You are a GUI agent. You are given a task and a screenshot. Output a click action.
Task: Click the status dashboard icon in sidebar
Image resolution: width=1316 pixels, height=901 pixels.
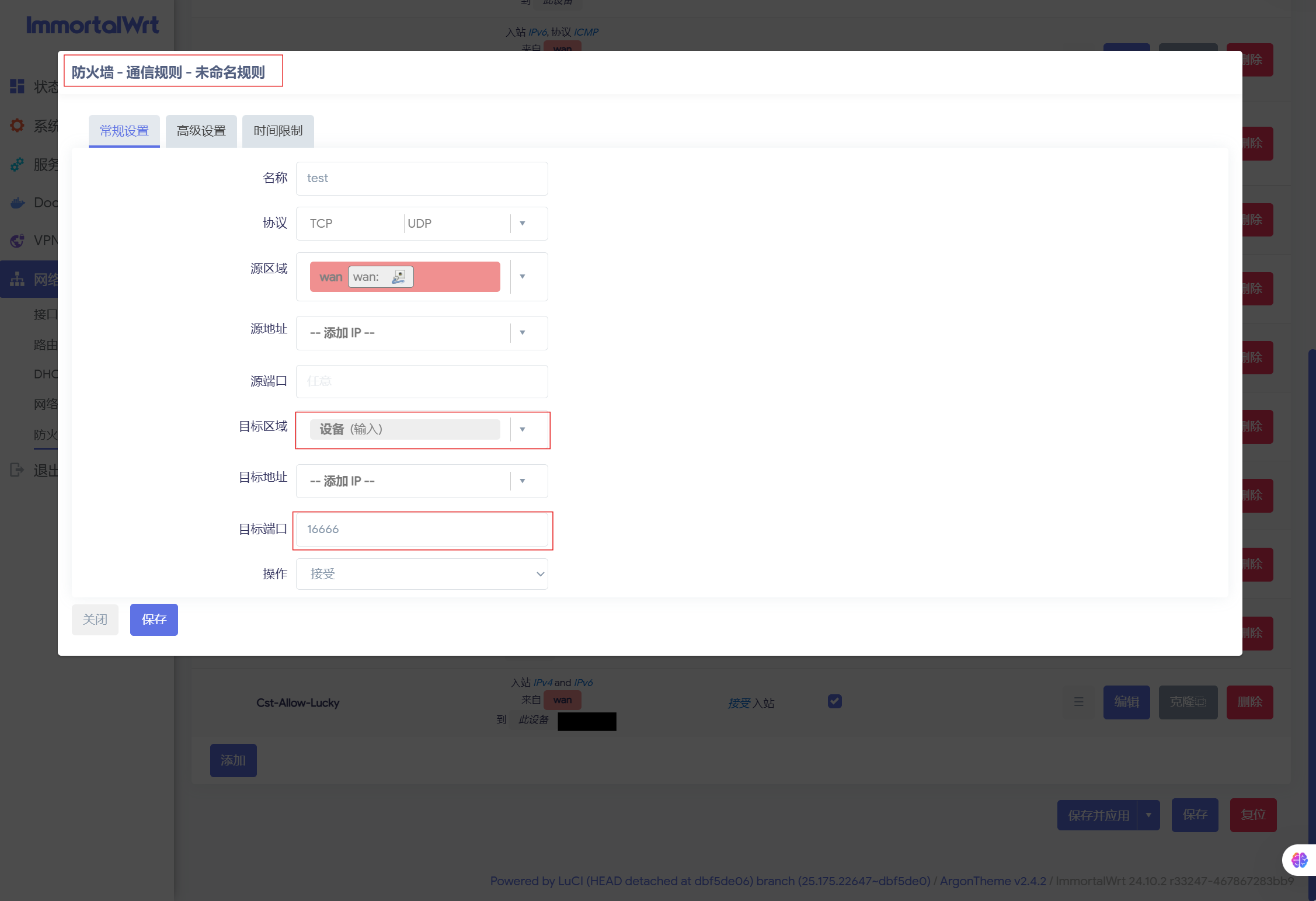18,86
